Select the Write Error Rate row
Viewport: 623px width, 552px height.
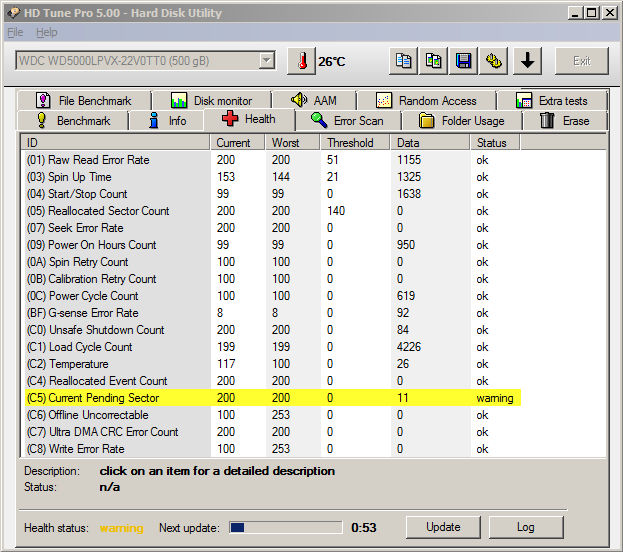(x=273, y=449)
